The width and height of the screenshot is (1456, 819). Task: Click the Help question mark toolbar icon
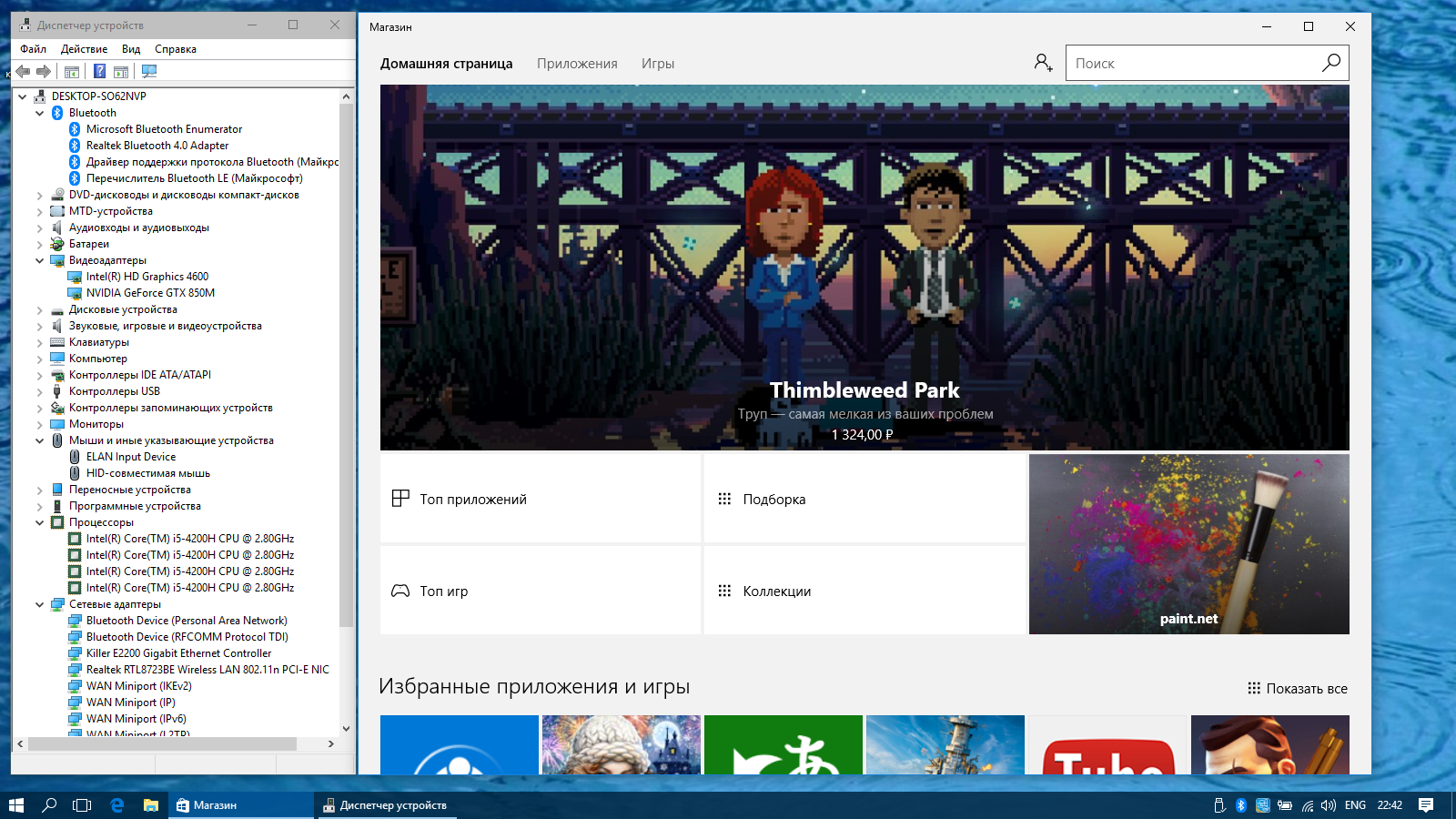[x=99, y=71]
